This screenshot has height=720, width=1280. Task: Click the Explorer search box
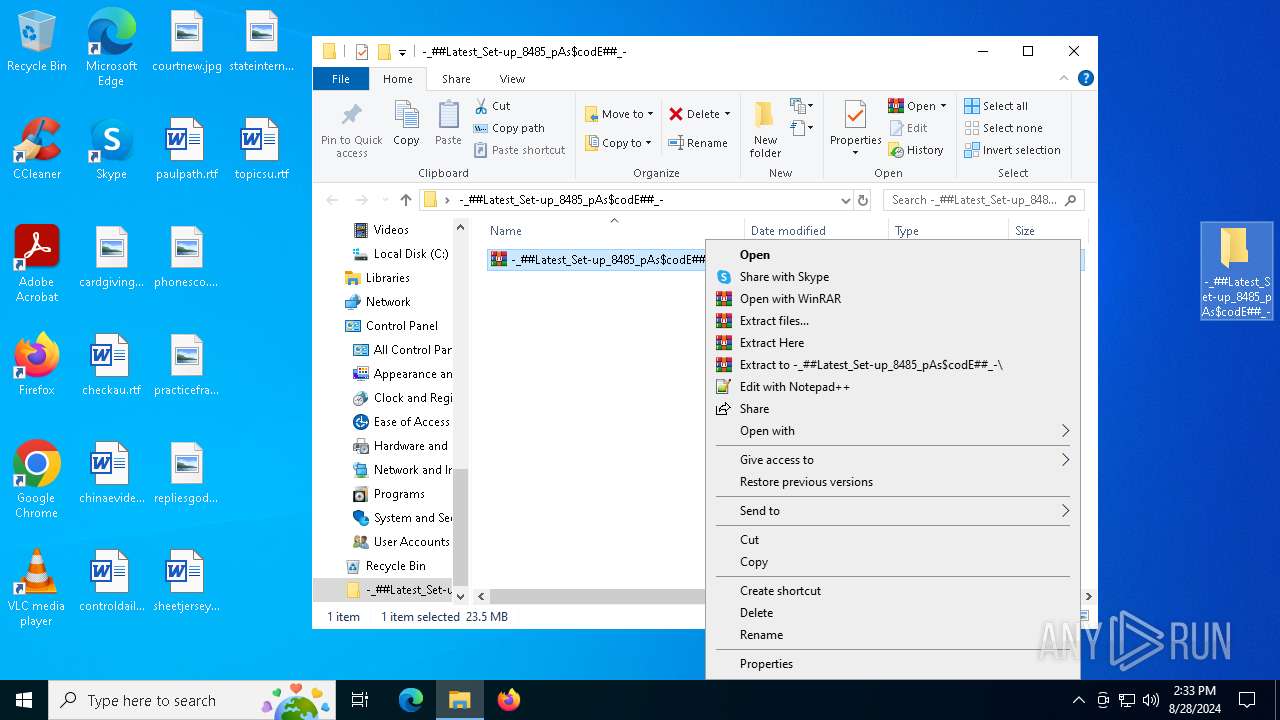coord(983,200)
